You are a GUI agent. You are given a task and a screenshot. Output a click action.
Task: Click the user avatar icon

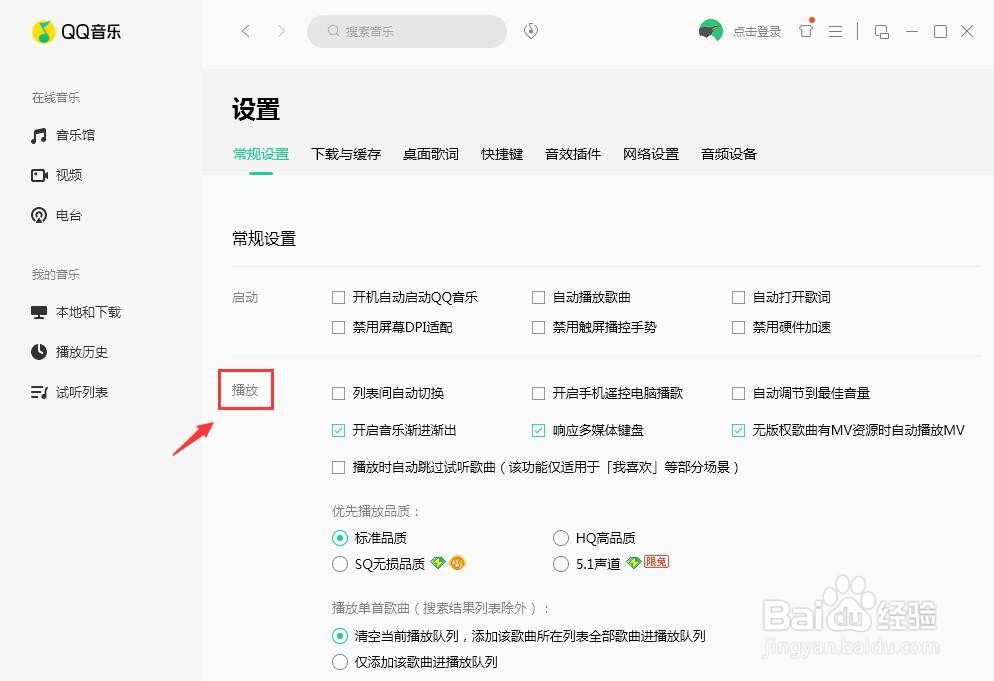(x=711, y=30)
